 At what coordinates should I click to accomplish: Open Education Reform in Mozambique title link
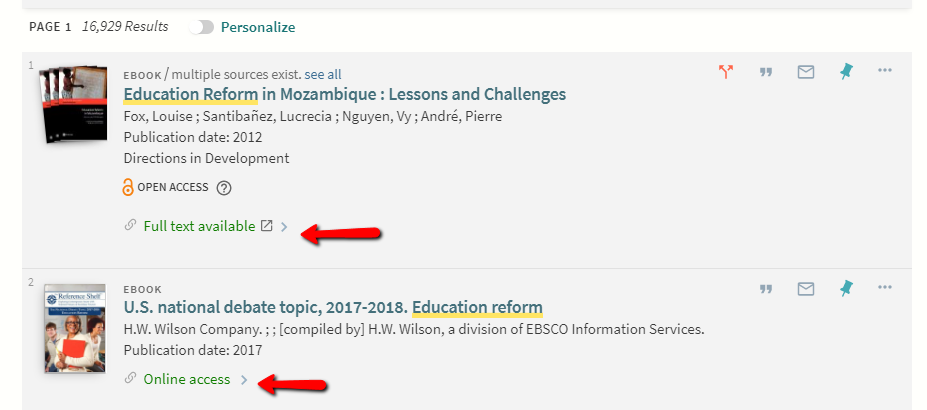click(344, 95)
